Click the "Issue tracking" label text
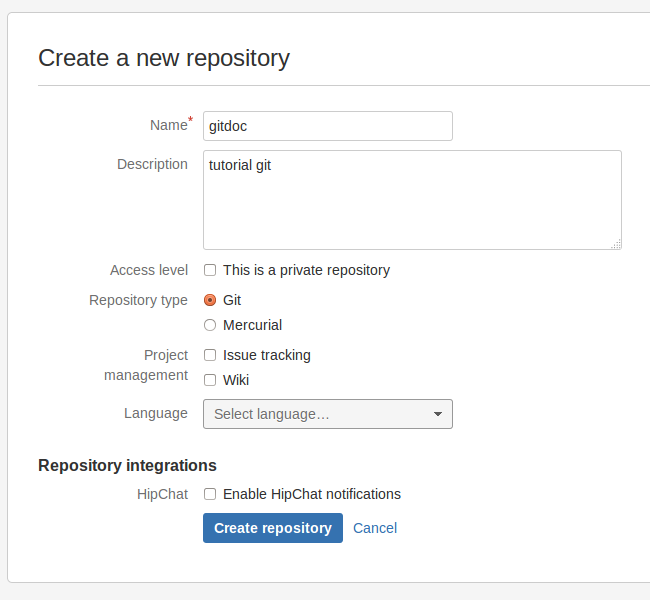This screenshot has height=600, width=650. [x=267, y=355]
